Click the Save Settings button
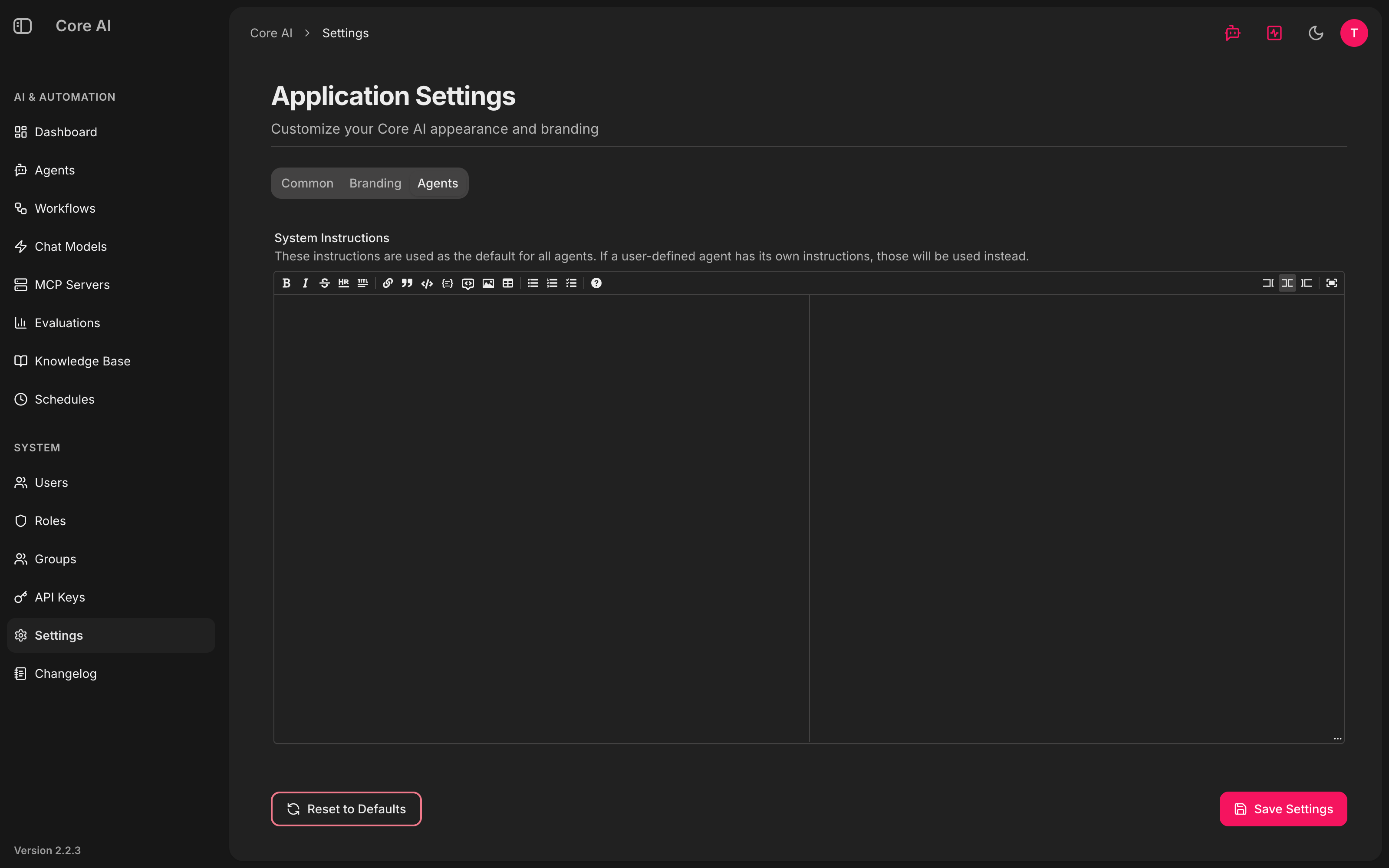Viewport: 1389px width, 868px height. (1283, 809)
